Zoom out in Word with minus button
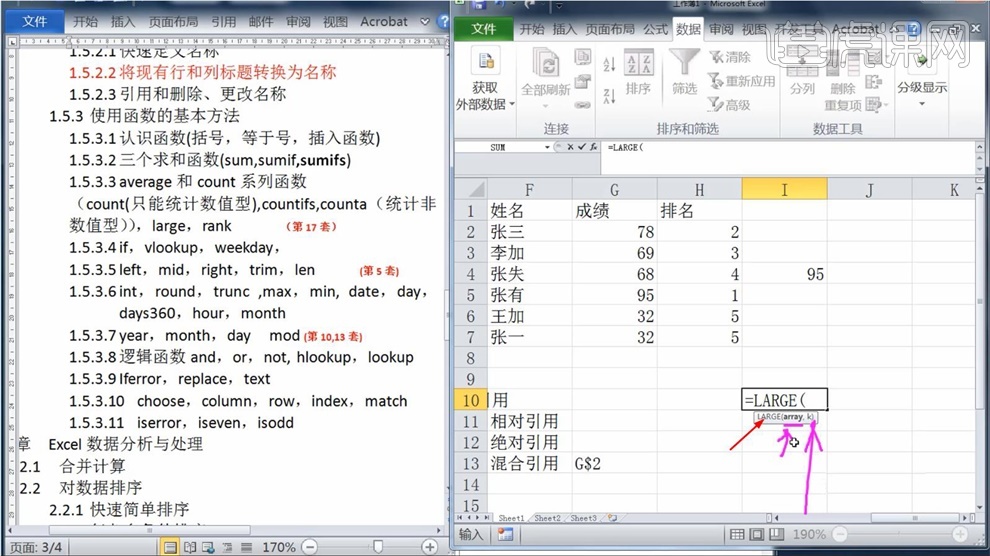The width and height of the screenshot is (990, 556). 310,547
